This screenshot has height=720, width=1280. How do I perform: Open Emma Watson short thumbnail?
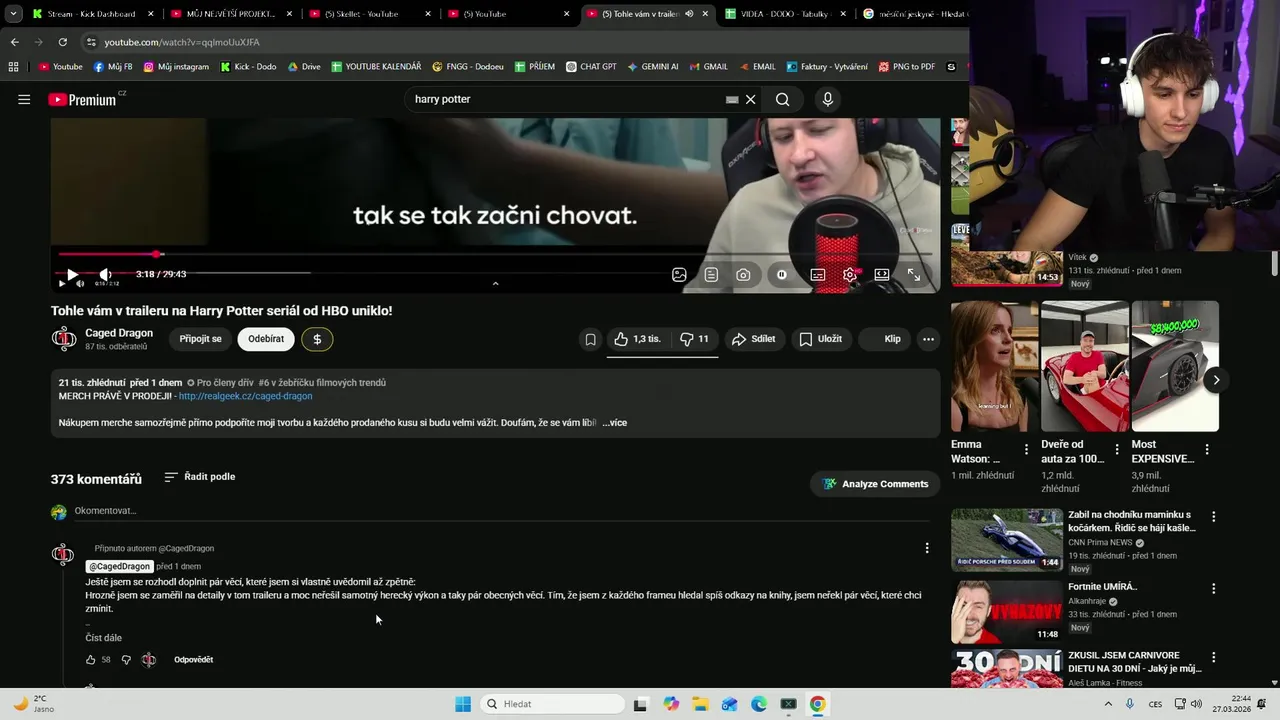[x=994, y=366]
